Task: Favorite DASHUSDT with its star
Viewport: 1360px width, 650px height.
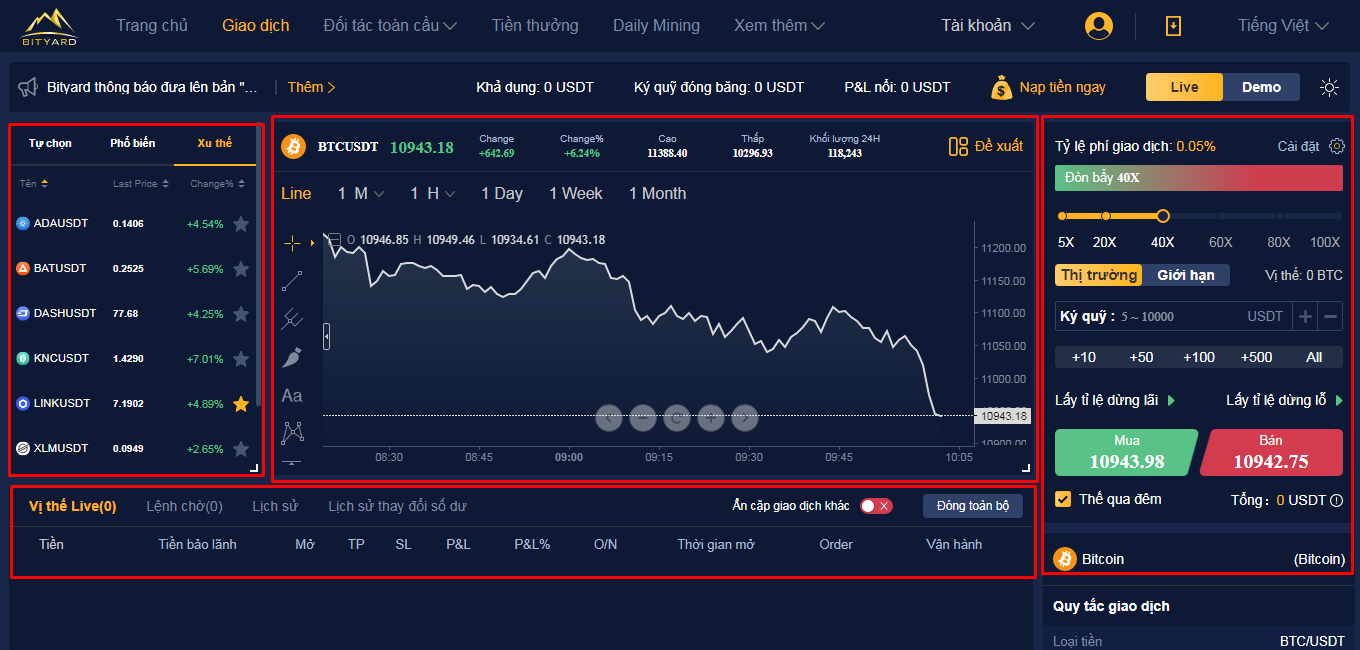Action: click(x=241, y=314)
